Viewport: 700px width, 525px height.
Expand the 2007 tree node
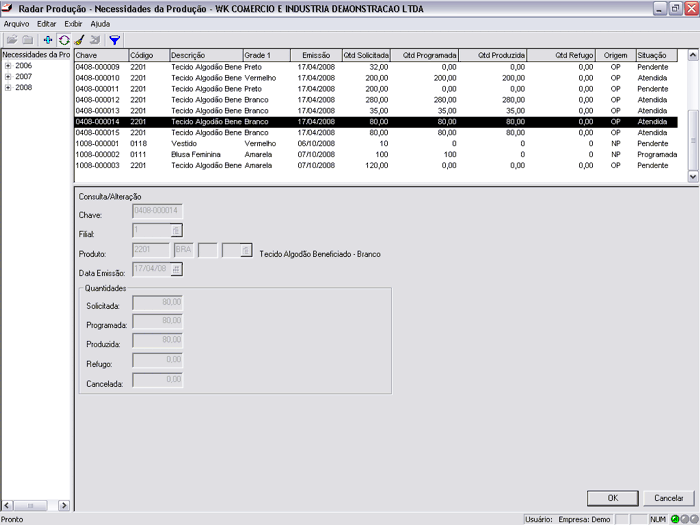[x=8, y=77]
